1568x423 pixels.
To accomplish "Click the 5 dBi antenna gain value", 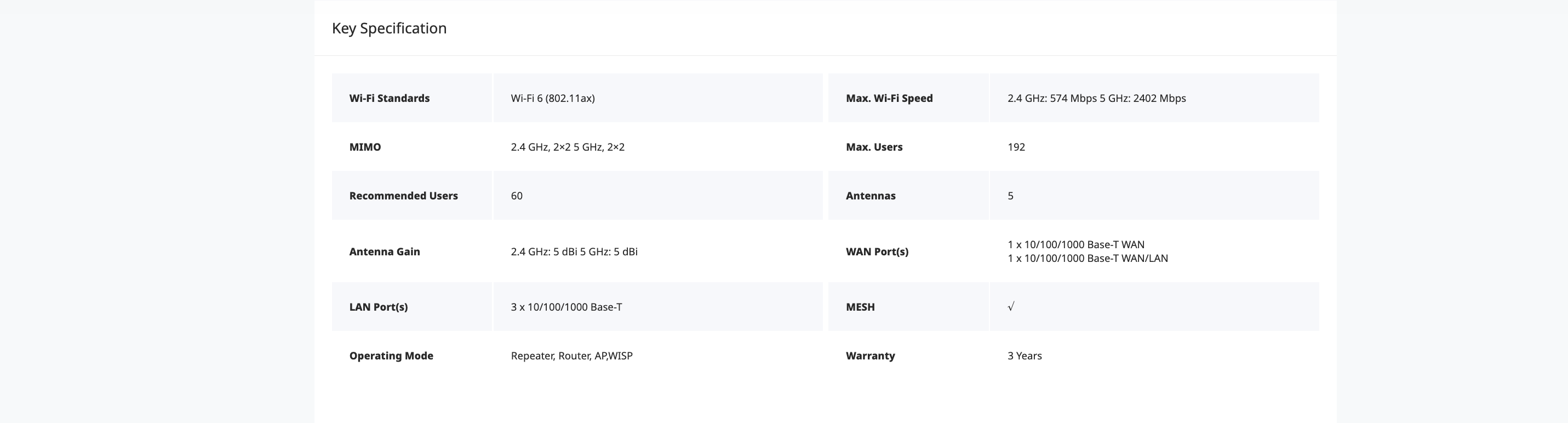I will tap(574, 252).
